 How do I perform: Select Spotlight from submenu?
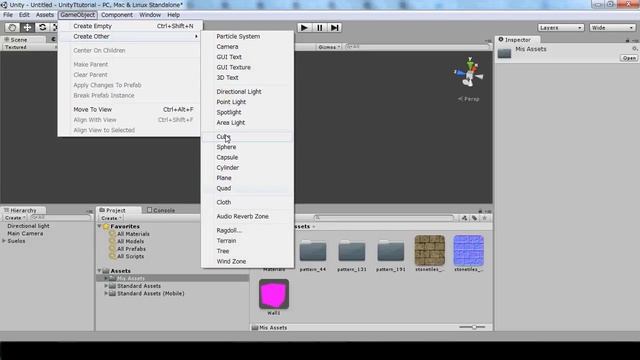click(x=247, y=112)
